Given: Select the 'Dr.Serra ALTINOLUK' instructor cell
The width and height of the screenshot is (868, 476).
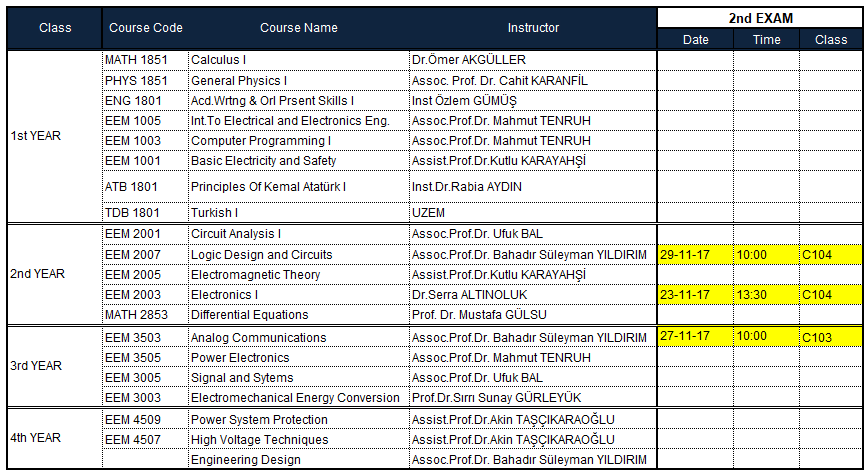Looking at the screenshot, I should (x=533, y=295).
